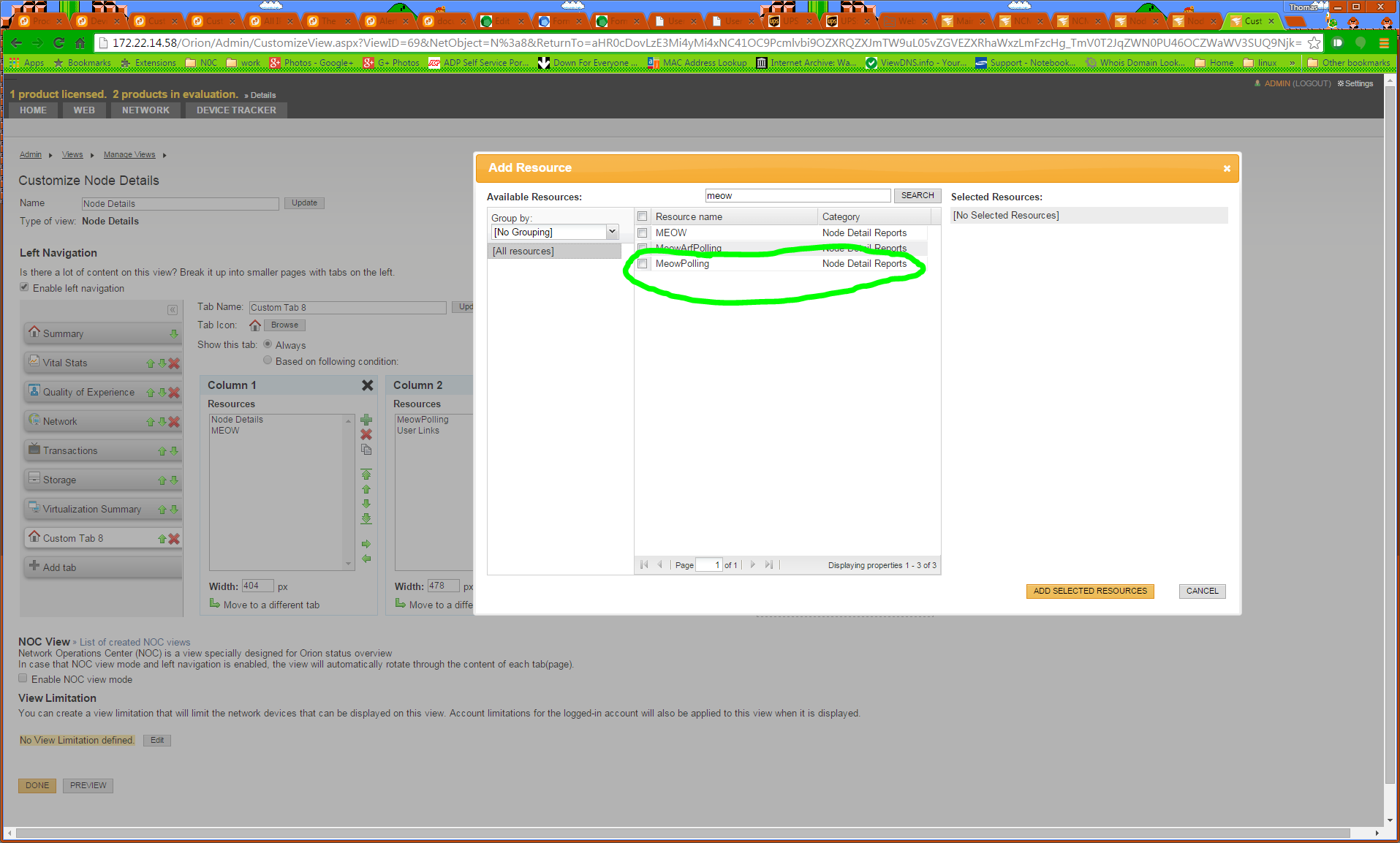Click the SEARCH button
1400x843 pixels.
point(917,196)
